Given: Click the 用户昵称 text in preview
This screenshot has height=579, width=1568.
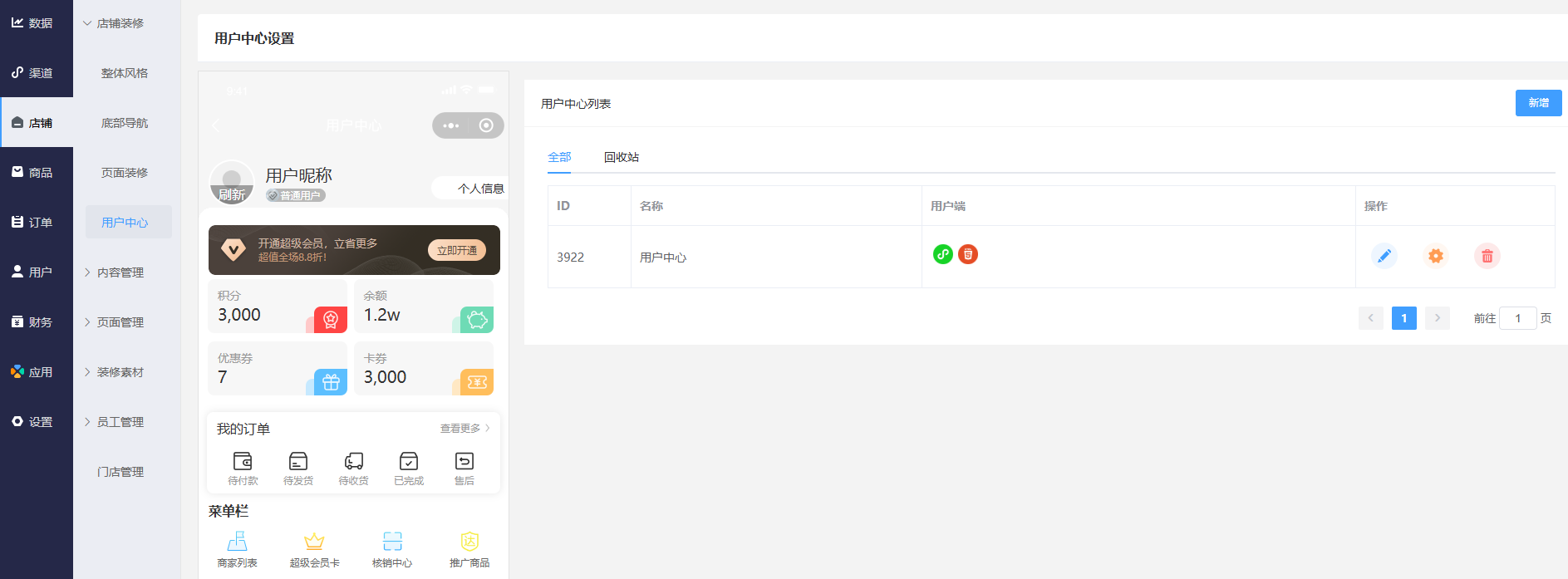Looking at the screenshot, I should coord(298,175).
